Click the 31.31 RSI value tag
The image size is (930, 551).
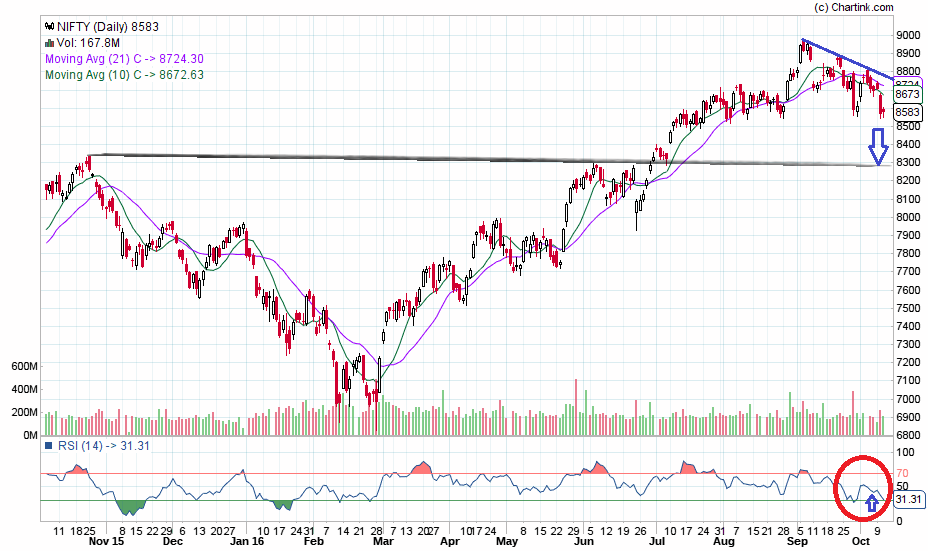point(908,499)
